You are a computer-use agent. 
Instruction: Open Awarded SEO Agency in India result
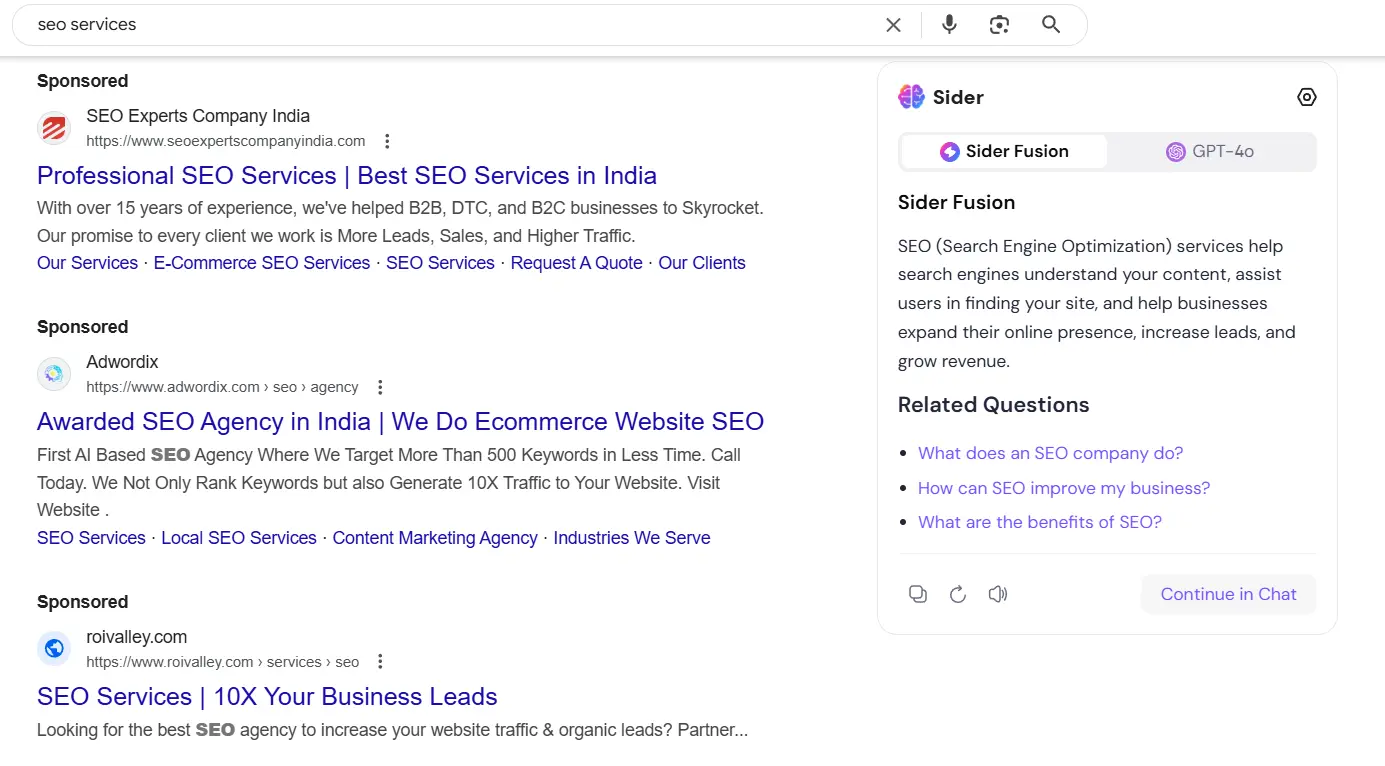point(400,422)
